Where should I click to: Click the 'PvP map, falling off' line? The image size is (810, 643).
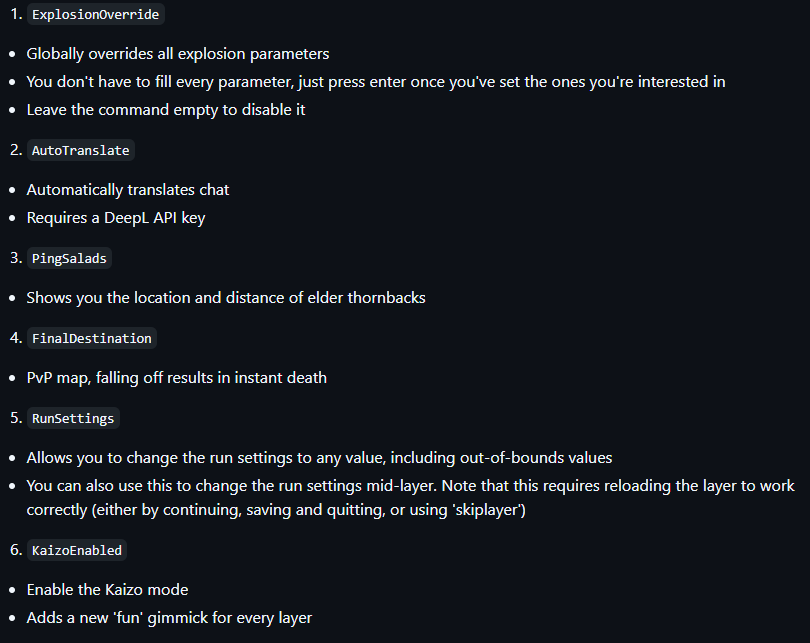click(x=176, y=378)
